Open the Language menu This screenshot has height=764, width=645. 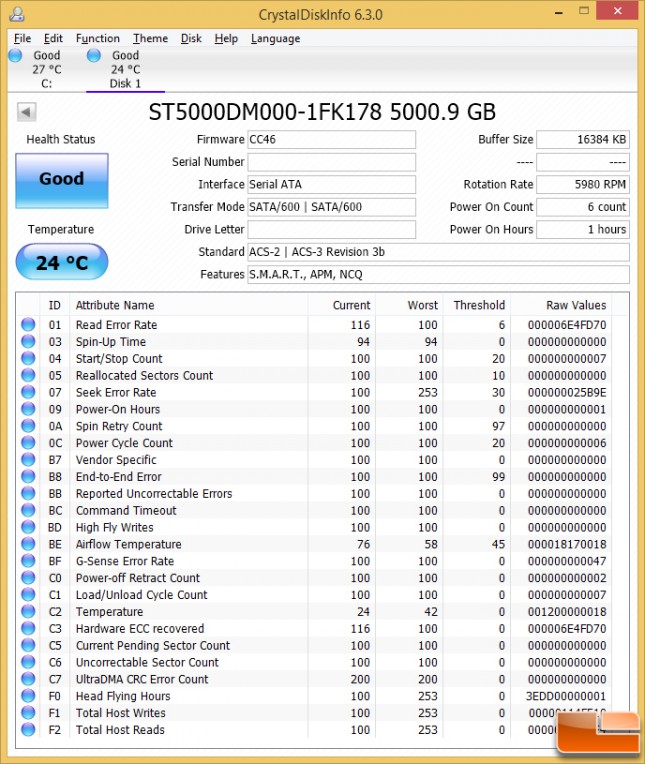276,38
